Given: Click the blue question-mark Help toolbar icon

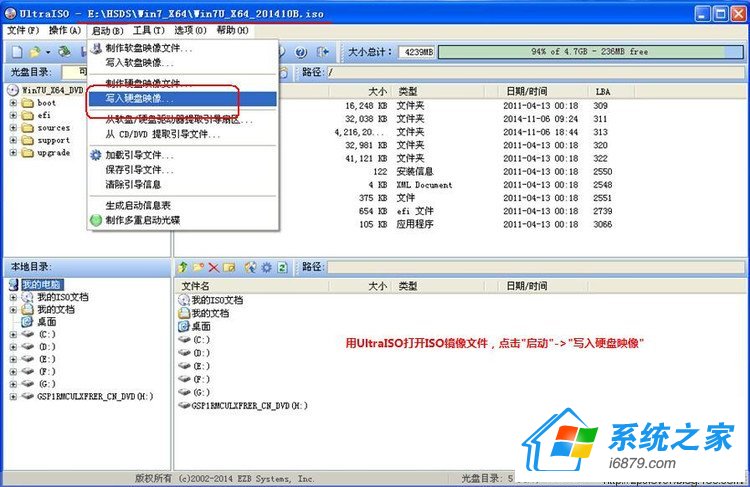Looking at the screenshot, I should [x=301, y=52].
